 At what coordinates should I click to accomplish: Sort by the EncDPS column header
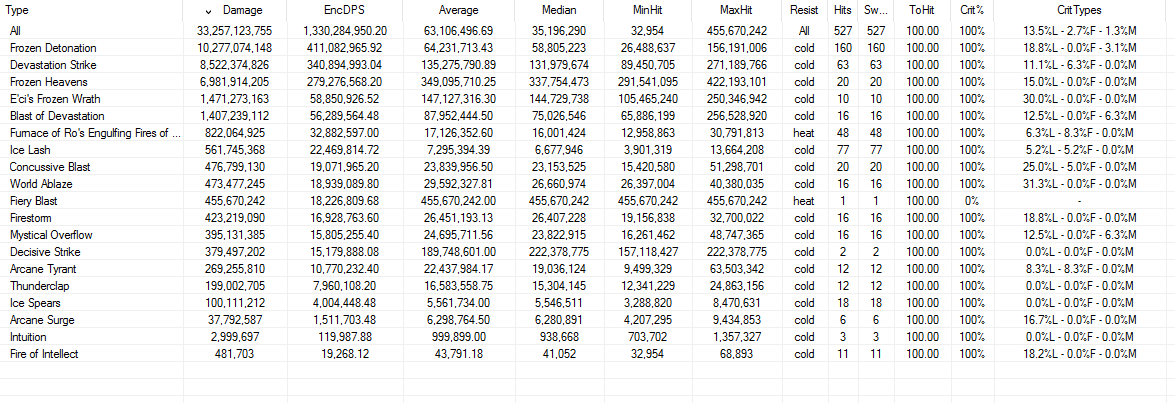point(345,11)
